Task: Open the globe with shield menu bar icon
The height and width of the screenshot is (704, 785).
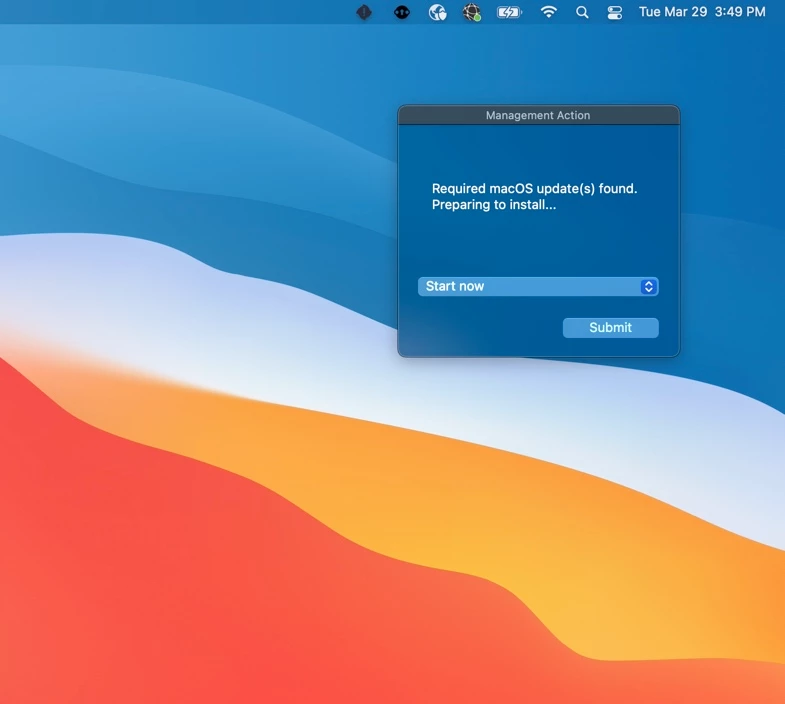Action: 438,12
